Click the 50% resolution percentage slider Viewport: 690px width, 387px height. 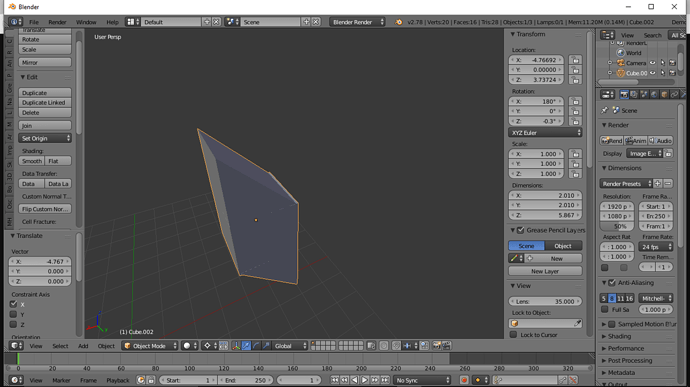pos(617,226)
